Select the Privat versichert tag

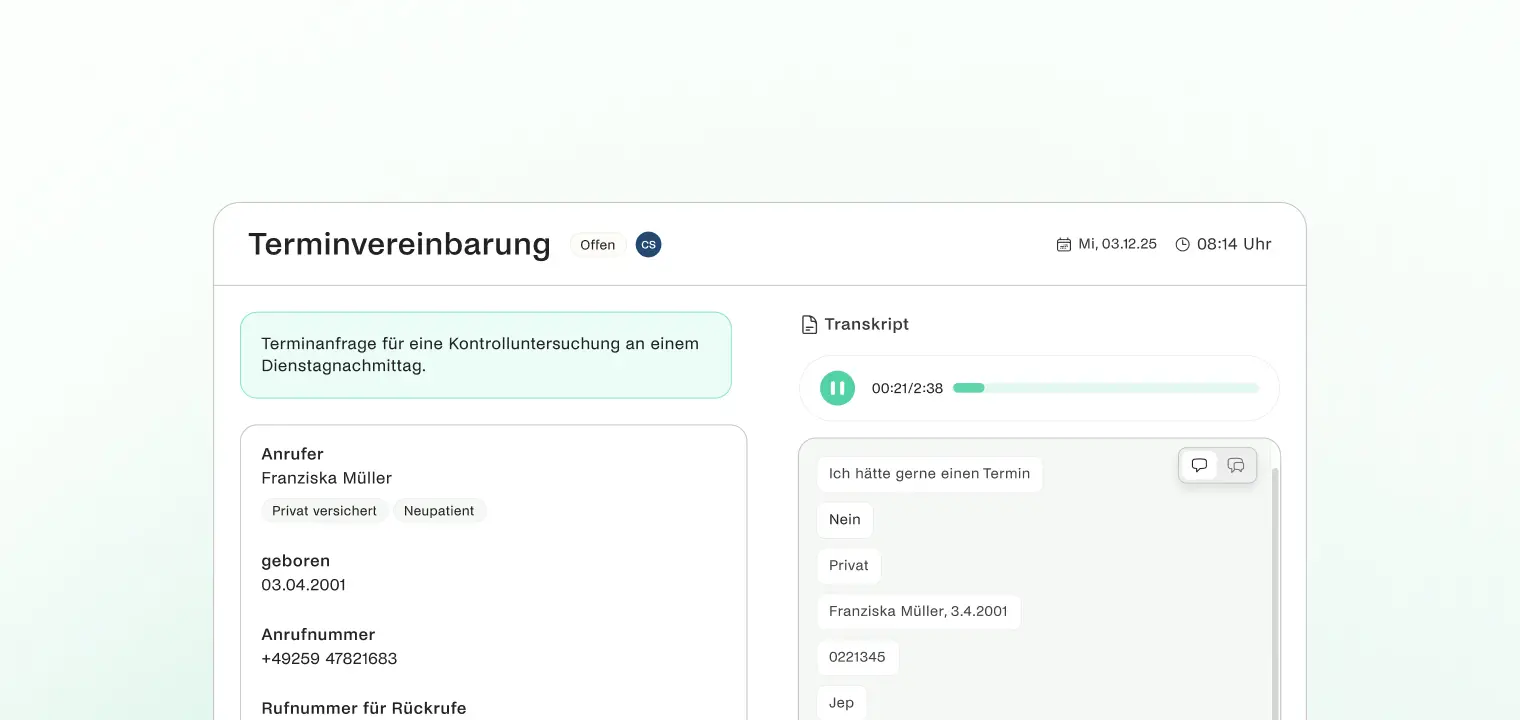coord(325,510)
